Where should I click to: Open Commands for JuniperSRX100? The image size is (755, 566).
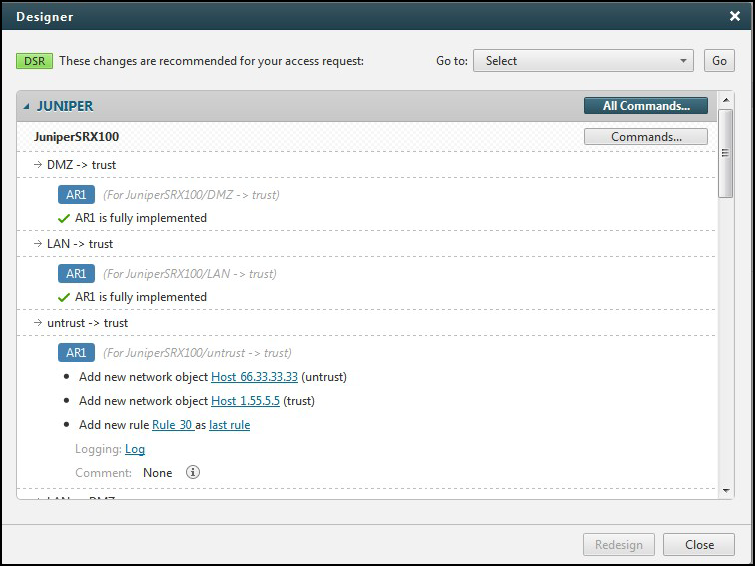point(645,137)
